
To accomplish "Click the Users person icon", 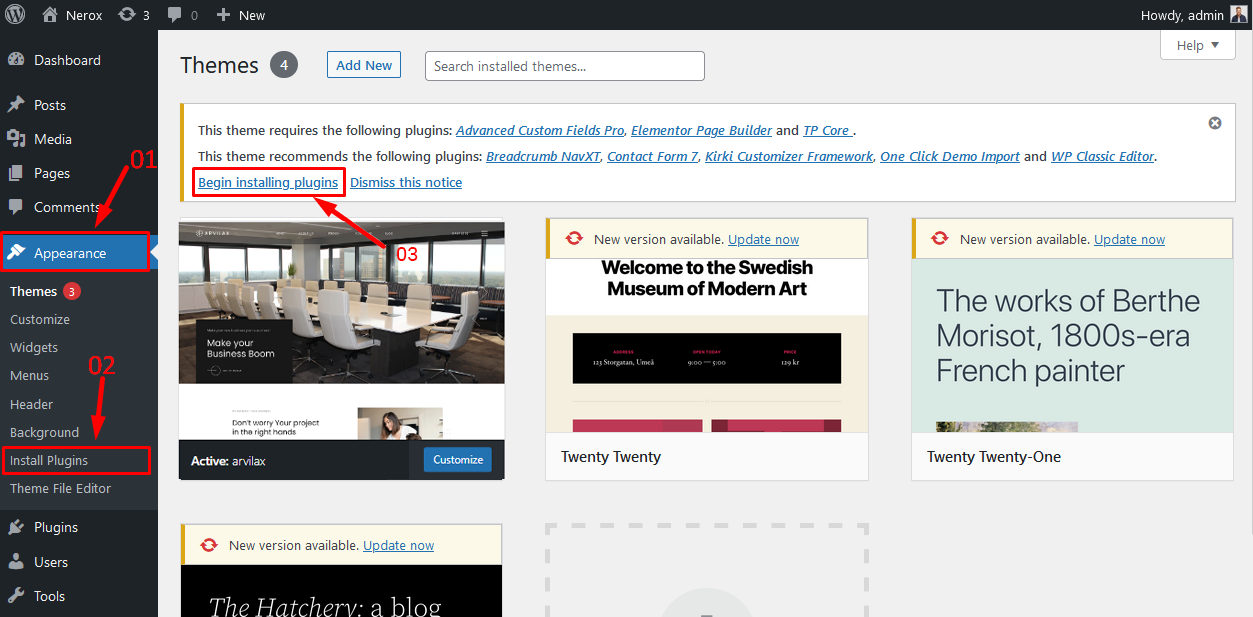I will pyautogui.click(x=16, y=562).
